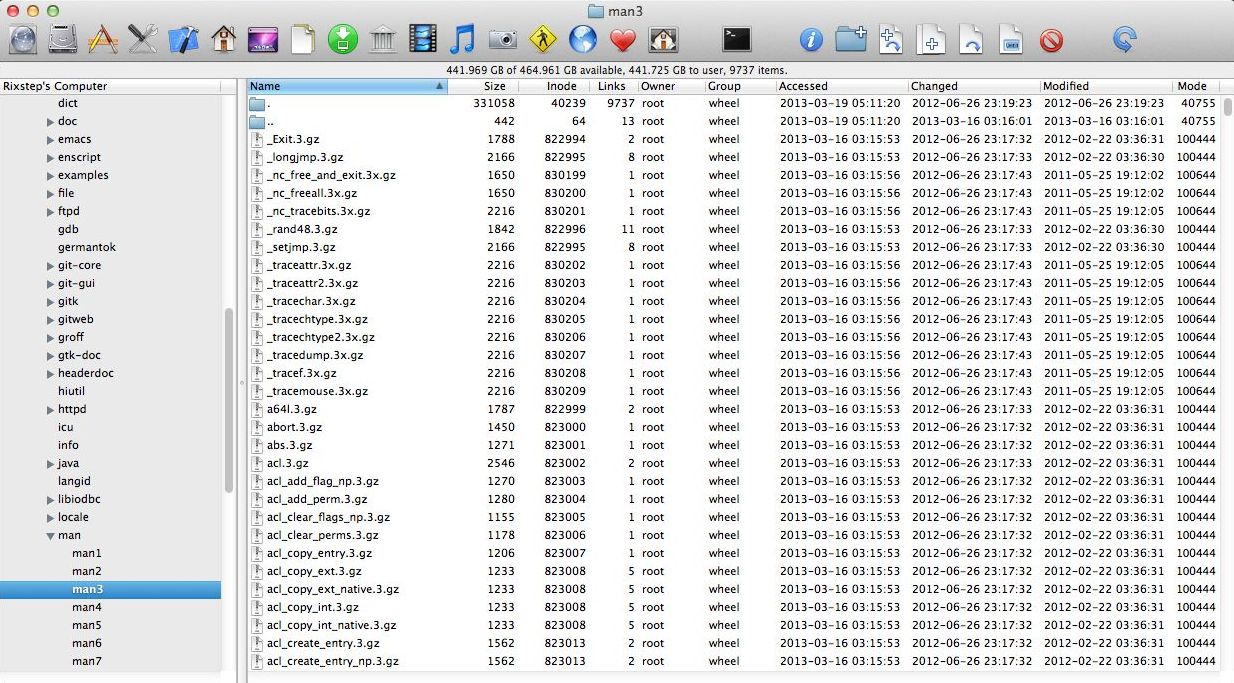Sort by the Inode column header
Screen dimensions: 1234x683
coord(554,86)
